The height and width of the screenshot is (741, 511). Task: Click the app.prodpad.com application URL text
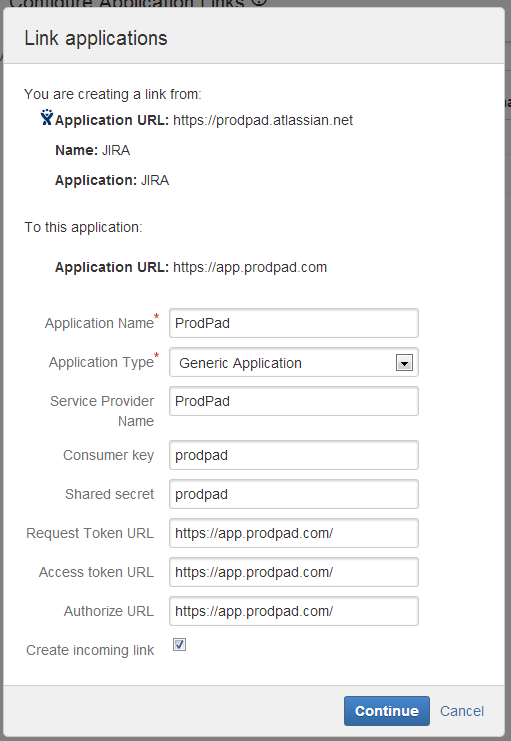click(250, 267)
